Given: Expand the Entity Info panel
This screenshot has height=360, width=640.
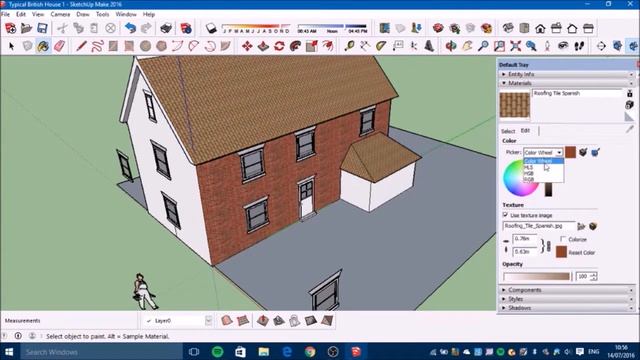Looking at the screenshot, I should click(566, 74).
